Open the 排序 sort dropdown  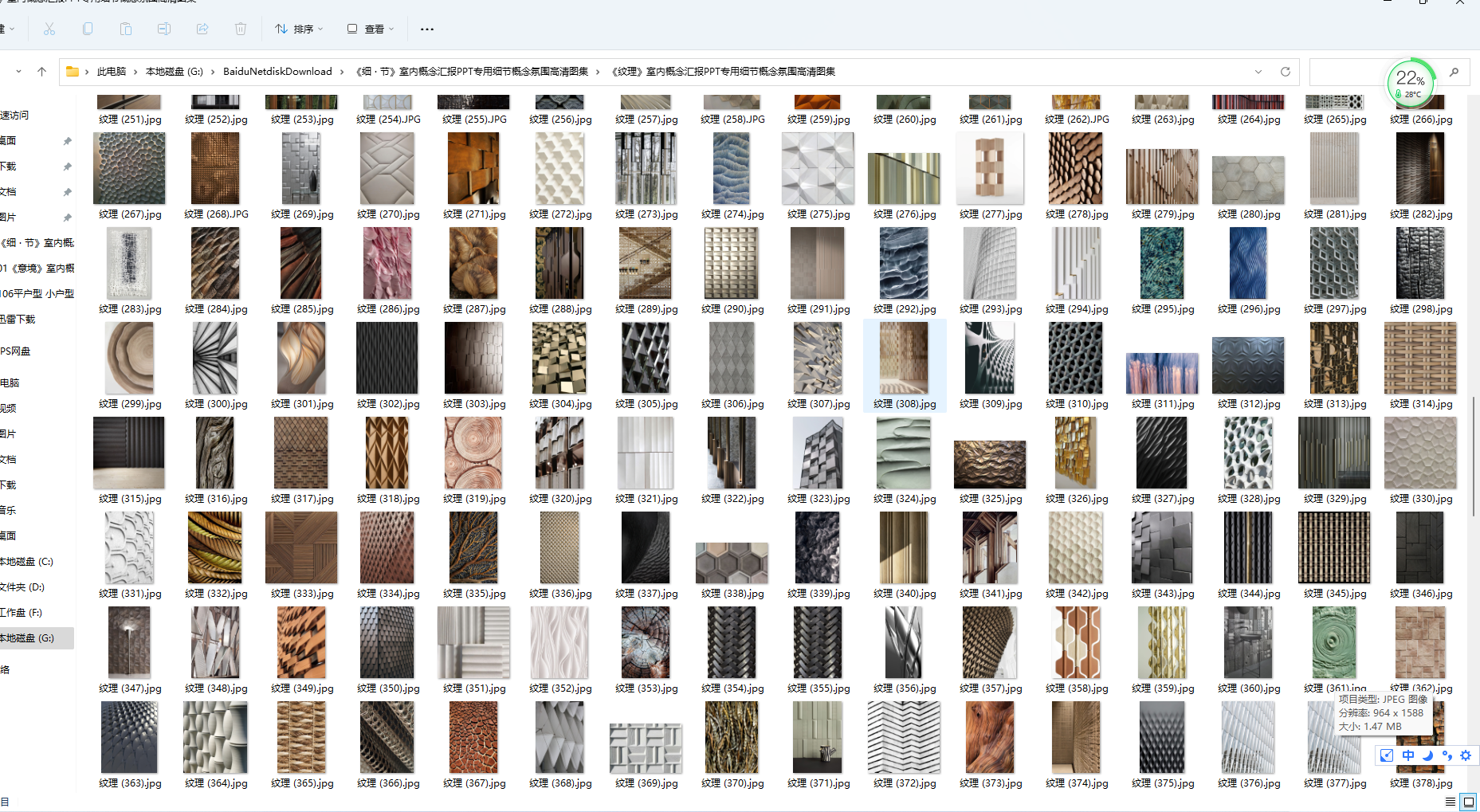point(299,29)
